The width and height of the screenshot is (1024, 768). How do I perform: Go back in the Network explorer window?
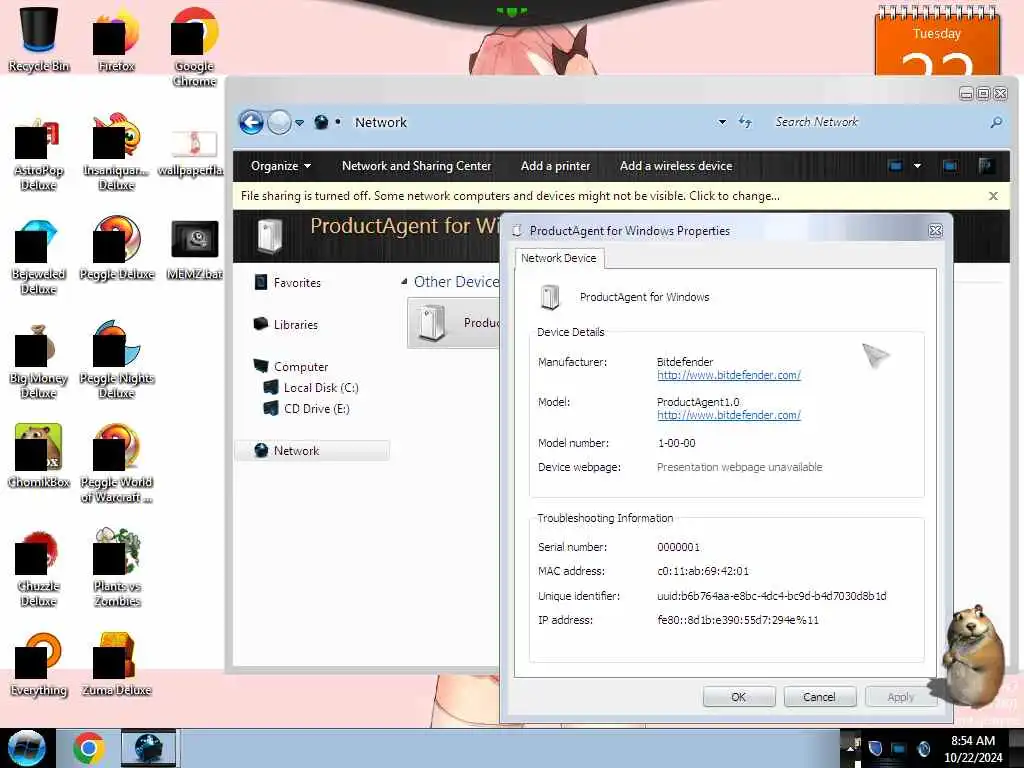(x=251, y=122)
